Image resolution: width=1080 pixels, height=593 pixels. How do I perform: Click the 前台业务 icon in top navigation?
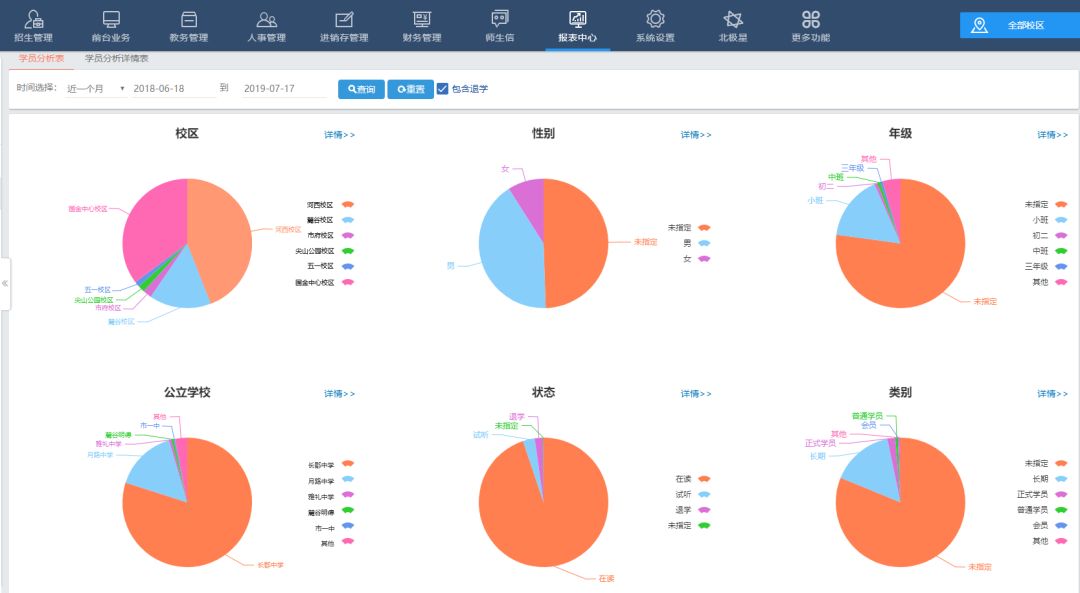111,19
